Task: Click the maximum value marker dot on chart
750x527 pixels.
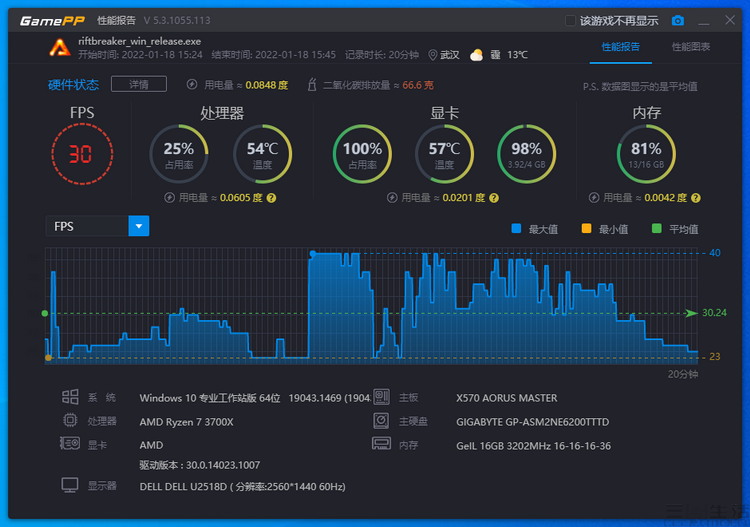Action: 312,254
